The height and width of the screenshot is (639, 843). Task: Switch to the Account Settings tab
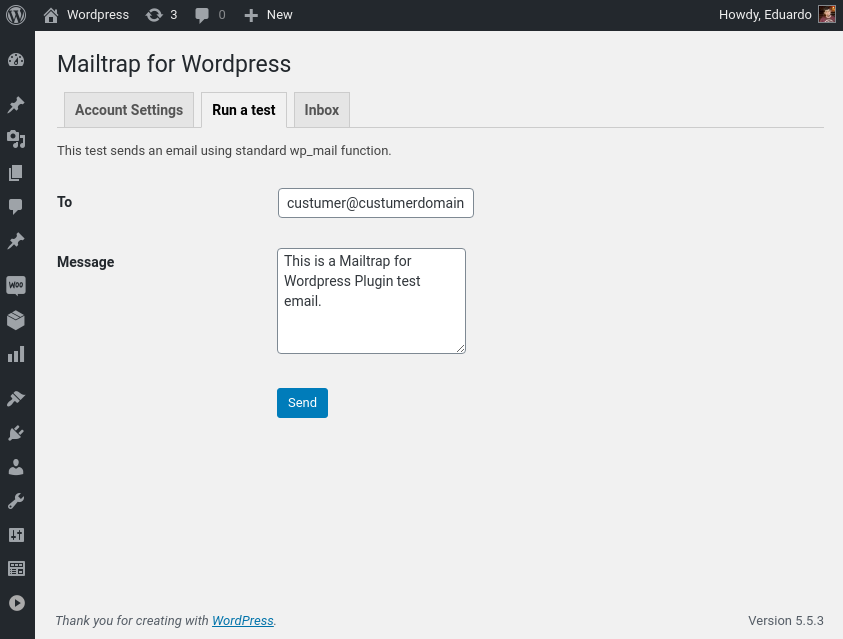(x=129, y=110)
